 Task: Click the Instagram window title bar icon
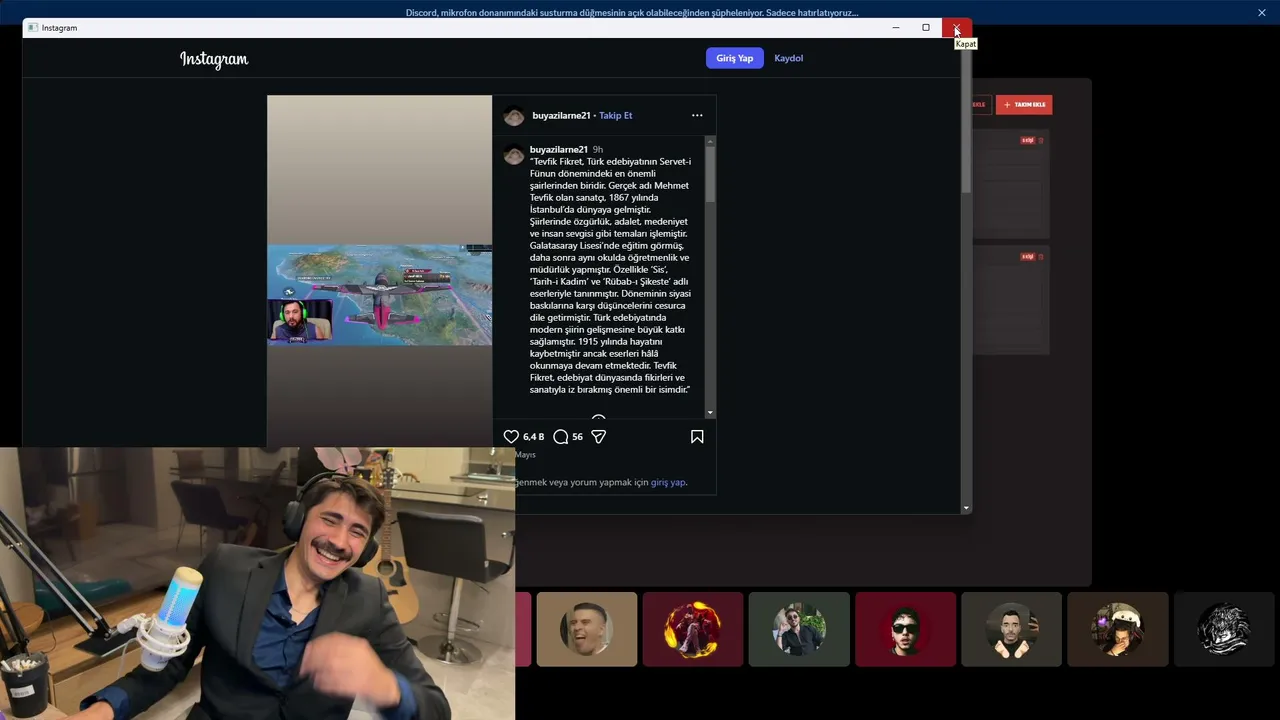click(x=33, y=28)
